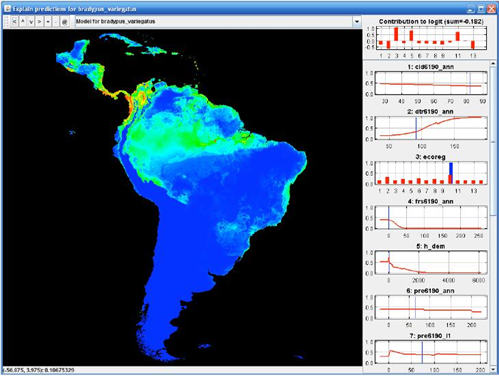Click the zoom in '+' toolbar button
Image resolution: width=499 pixels, height=376 pixels.
(x=48, y=22)
